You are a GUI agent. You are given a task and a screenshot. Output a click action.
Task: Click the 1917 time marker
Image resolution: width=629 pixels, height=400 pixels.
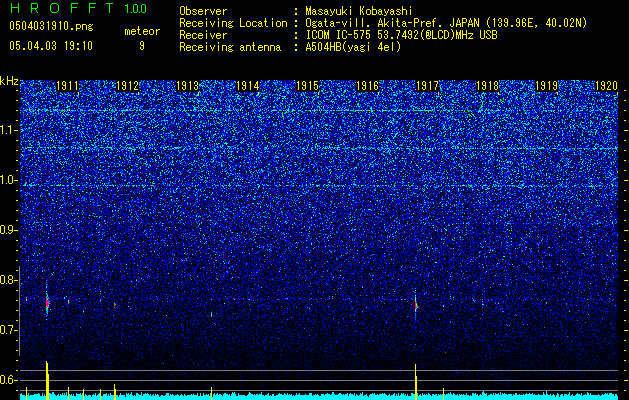pyautogui.click(x=428, y=85)
